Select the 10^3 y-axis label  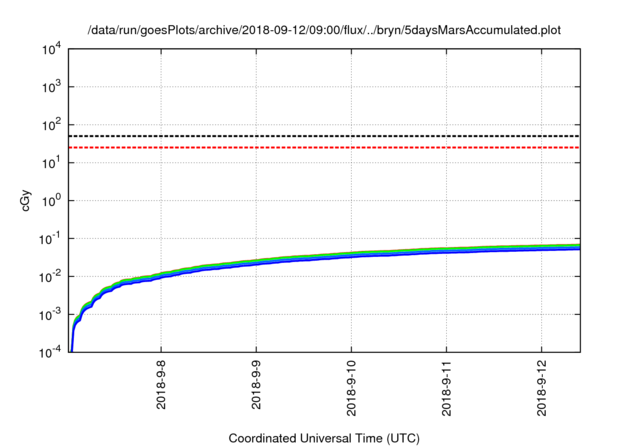point(52,87)
